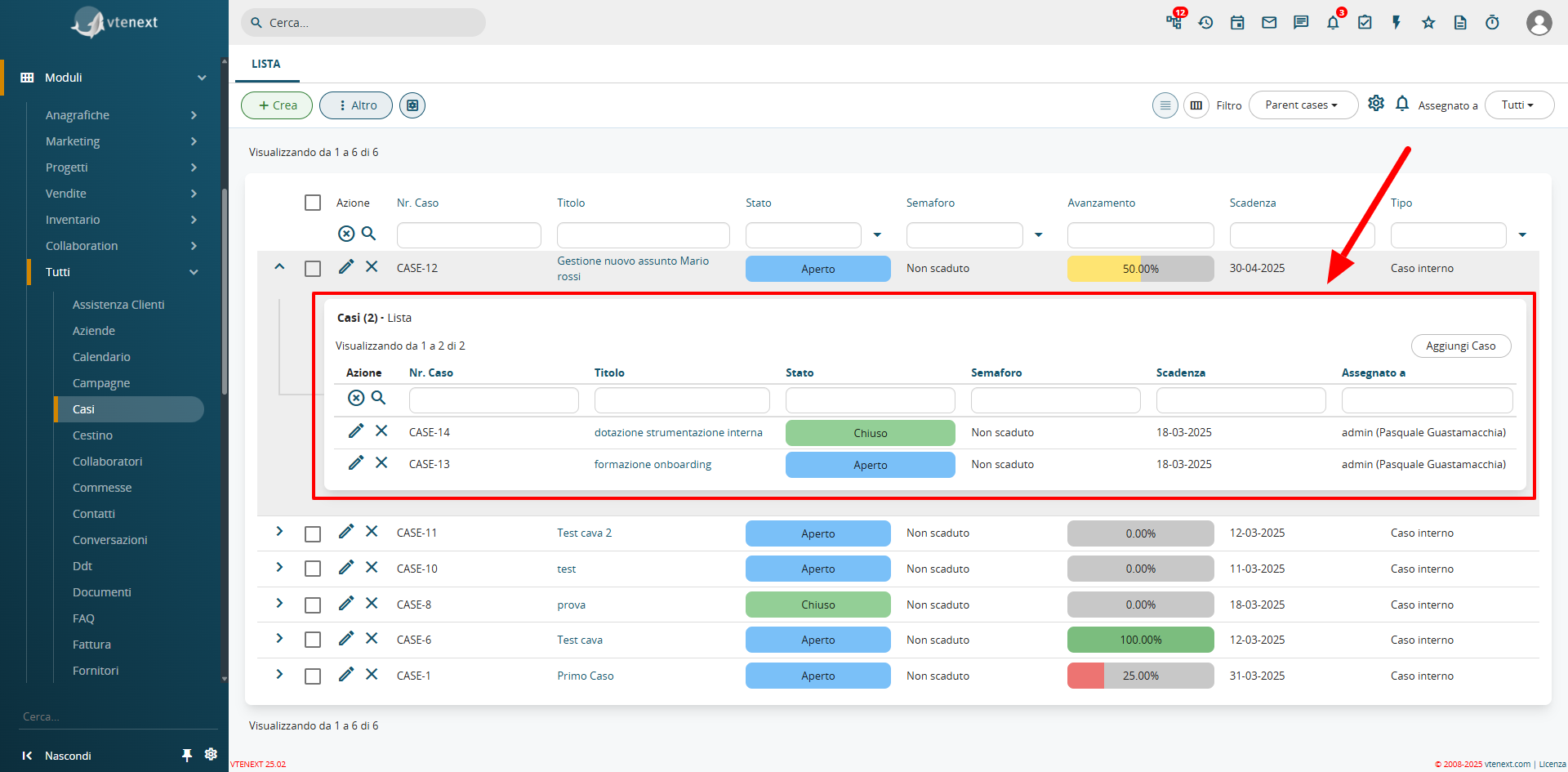
Task: Open notifications bell with badge 3
Action: 1333,23
